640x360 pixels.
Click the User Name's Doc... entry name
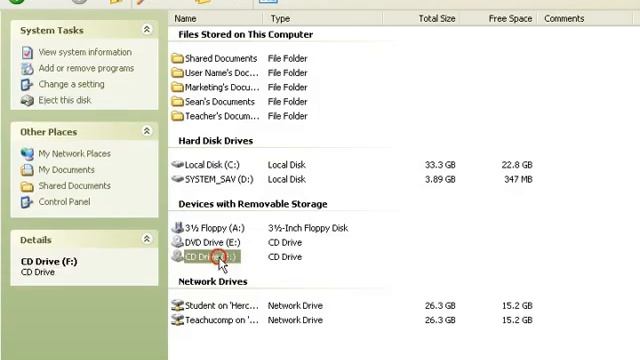222,73
